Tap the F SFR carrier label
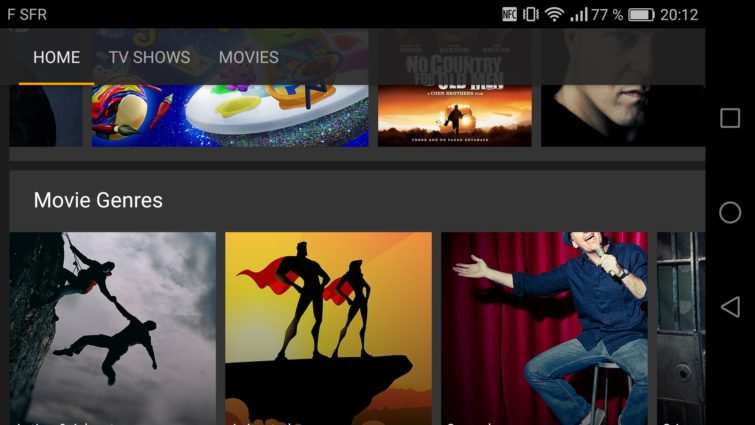The width and height of the screenshot is (755, 425). (27, 14)
